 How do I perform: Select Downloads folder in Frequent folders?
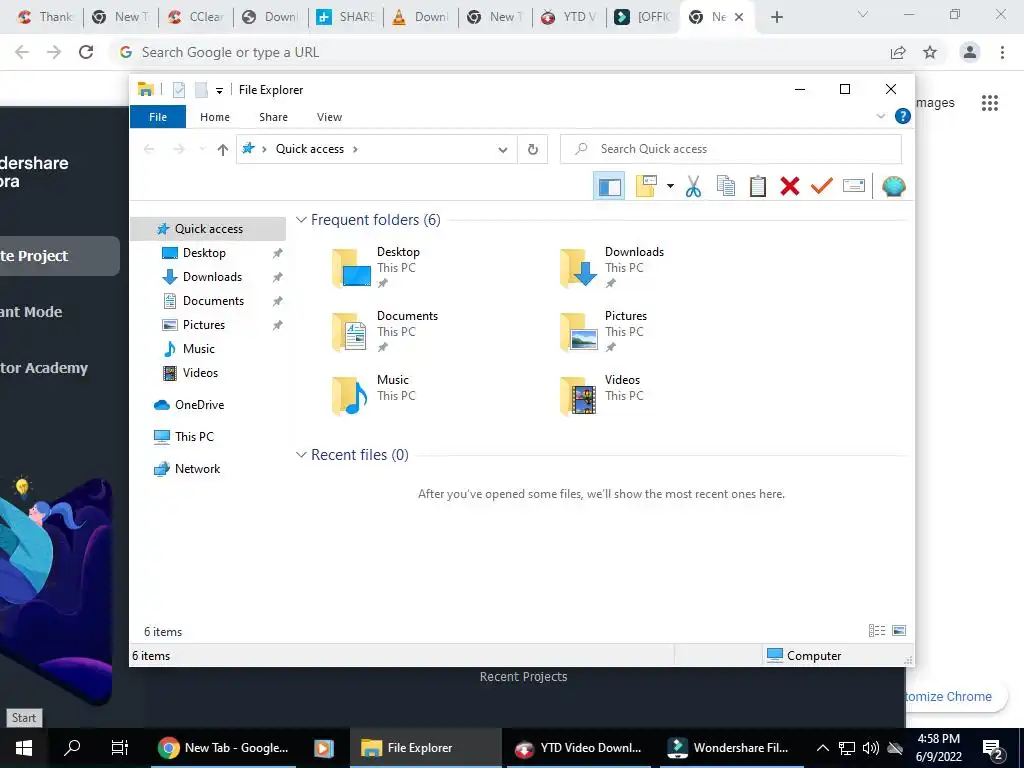(x=612, y=267)
